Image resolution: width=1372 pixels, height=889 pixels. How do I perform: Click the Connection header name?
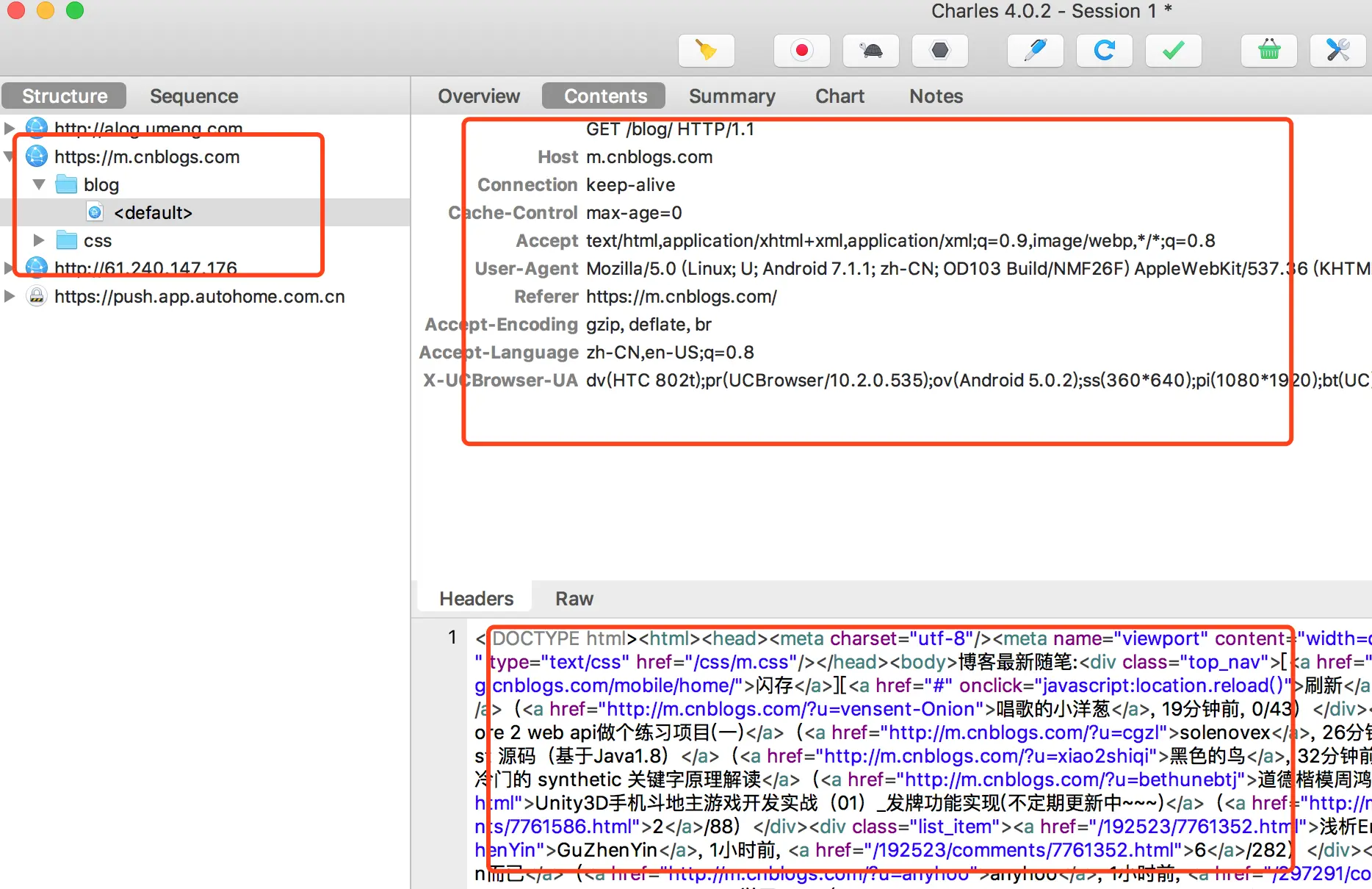[527, 185]
